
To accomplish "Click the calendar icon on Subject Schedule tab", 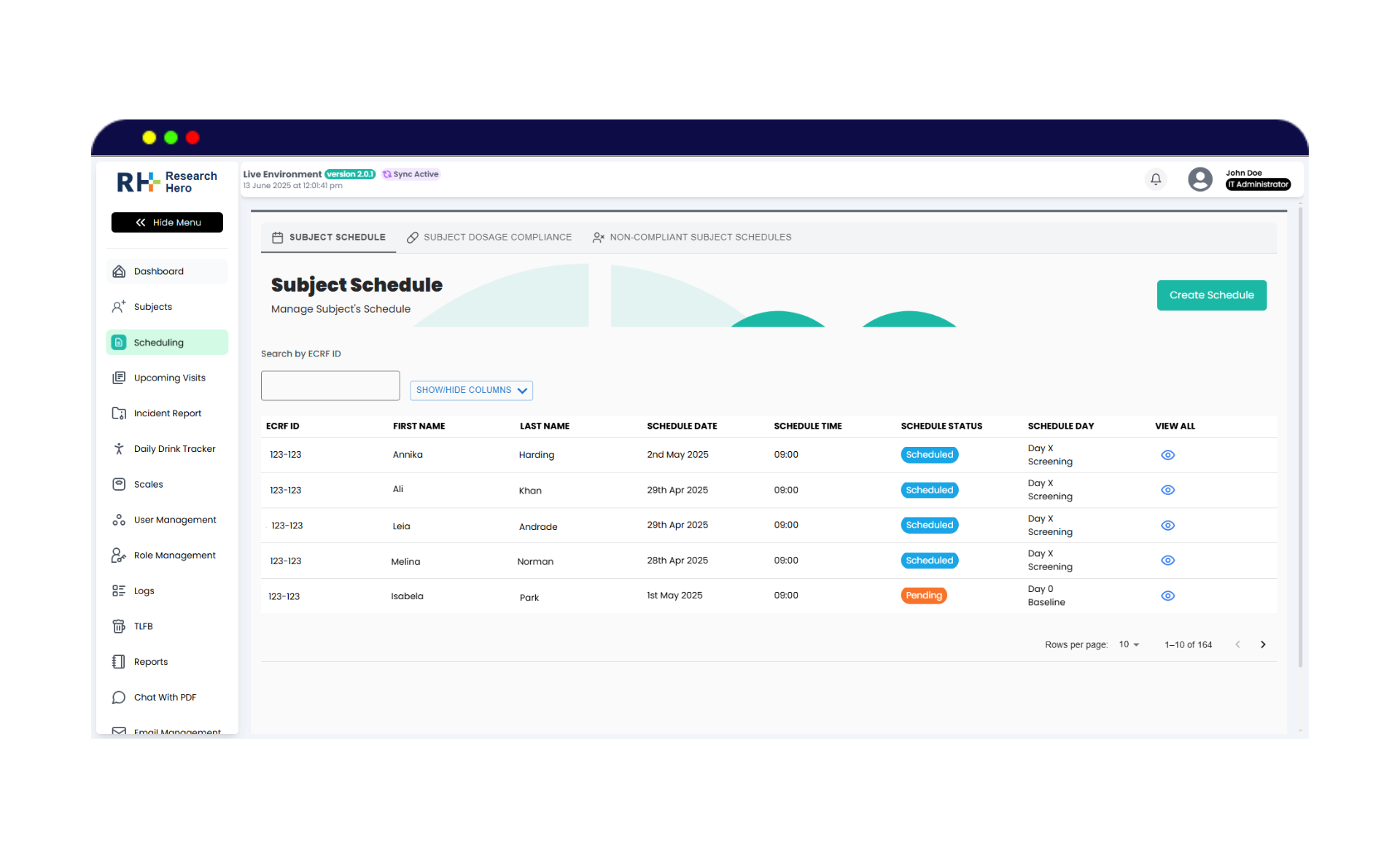I will 277,238.
